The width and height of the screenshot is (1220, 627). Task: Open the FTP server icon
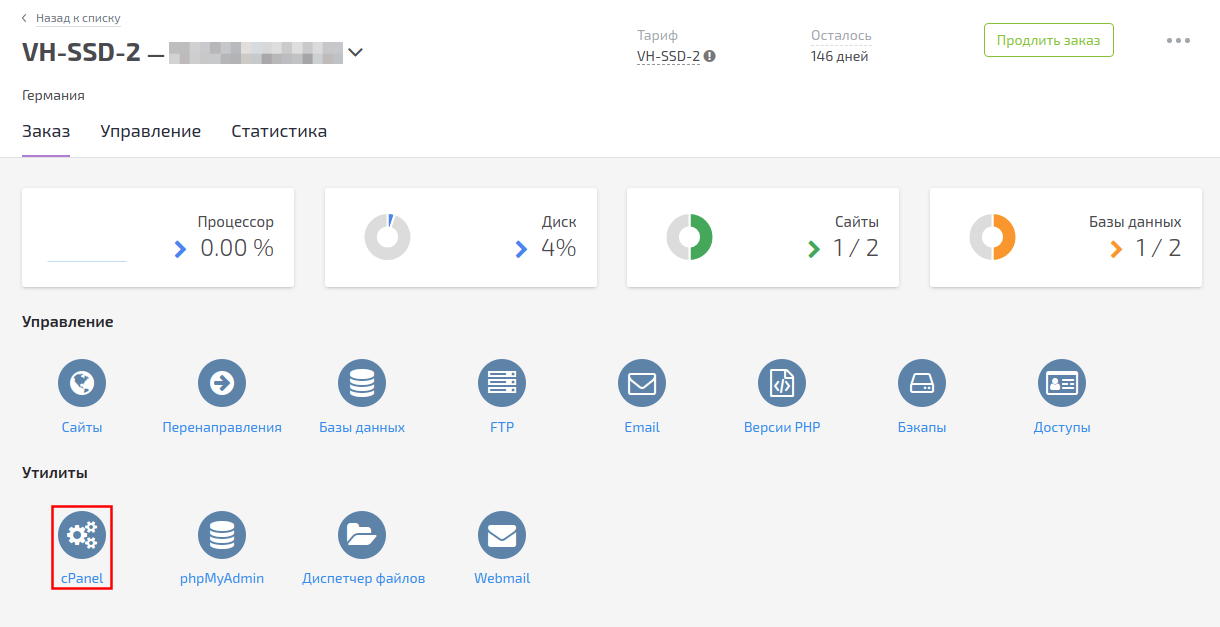502,383
